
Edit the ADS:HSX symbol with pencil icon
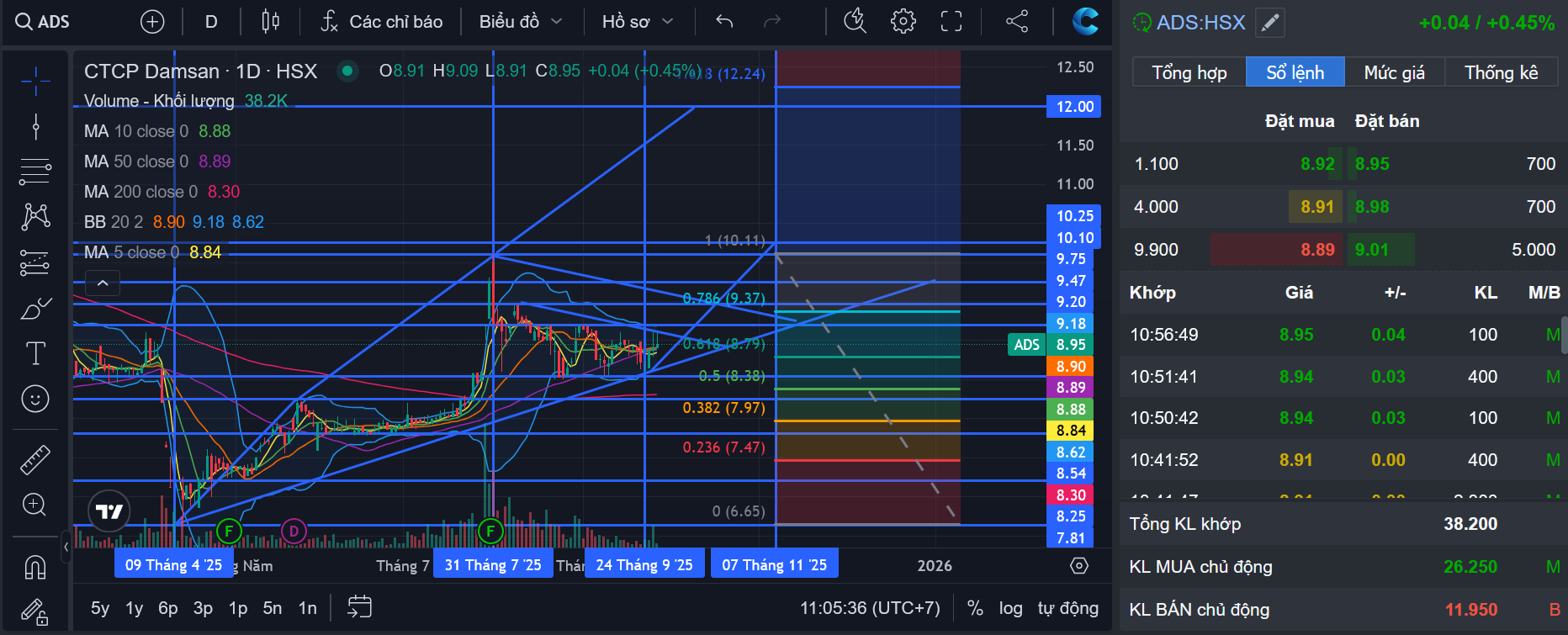(x=1270, y=23)
